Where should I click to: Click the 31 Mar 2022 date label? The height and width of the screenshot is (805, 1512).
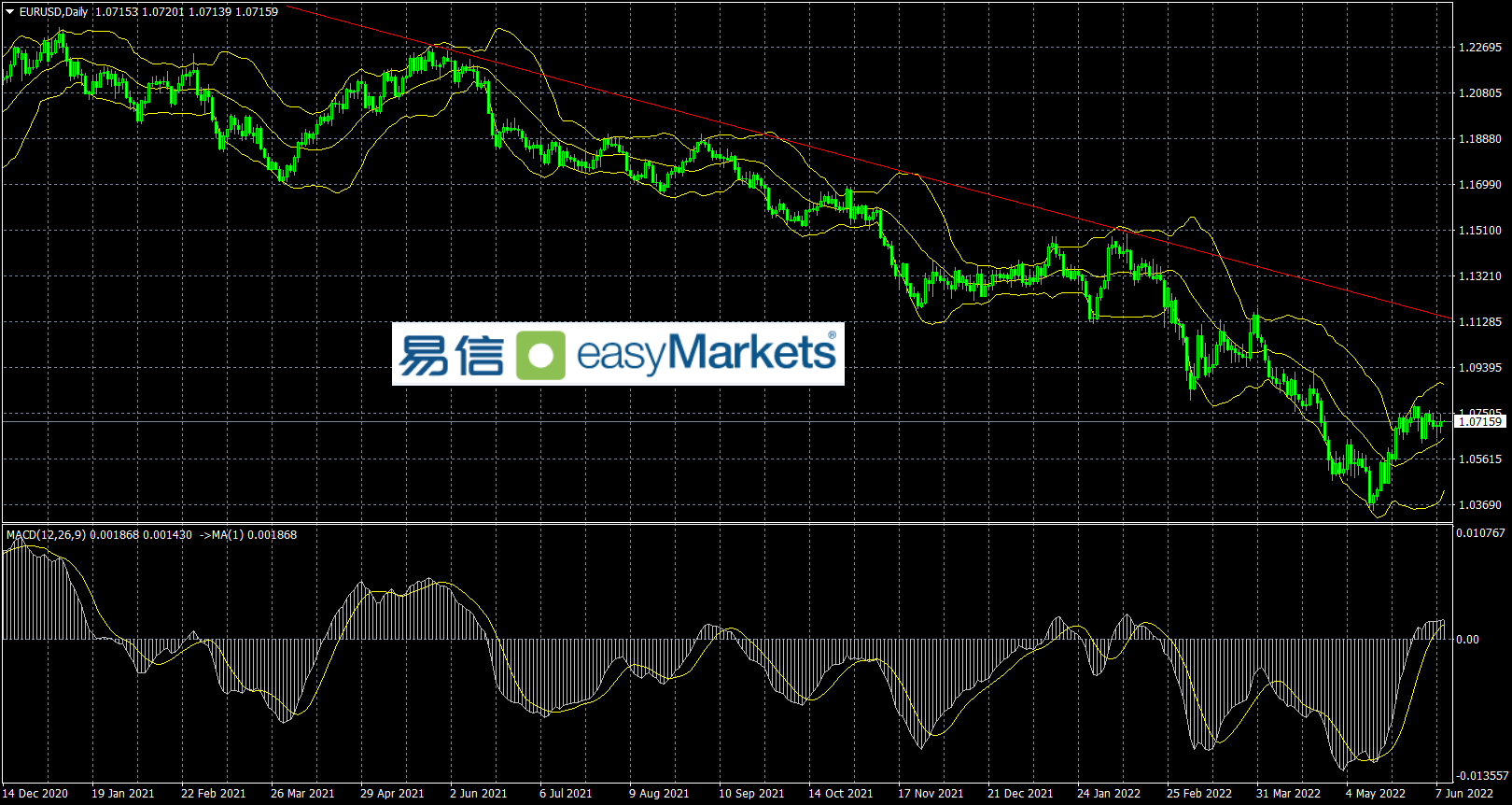coord(1288,794)
